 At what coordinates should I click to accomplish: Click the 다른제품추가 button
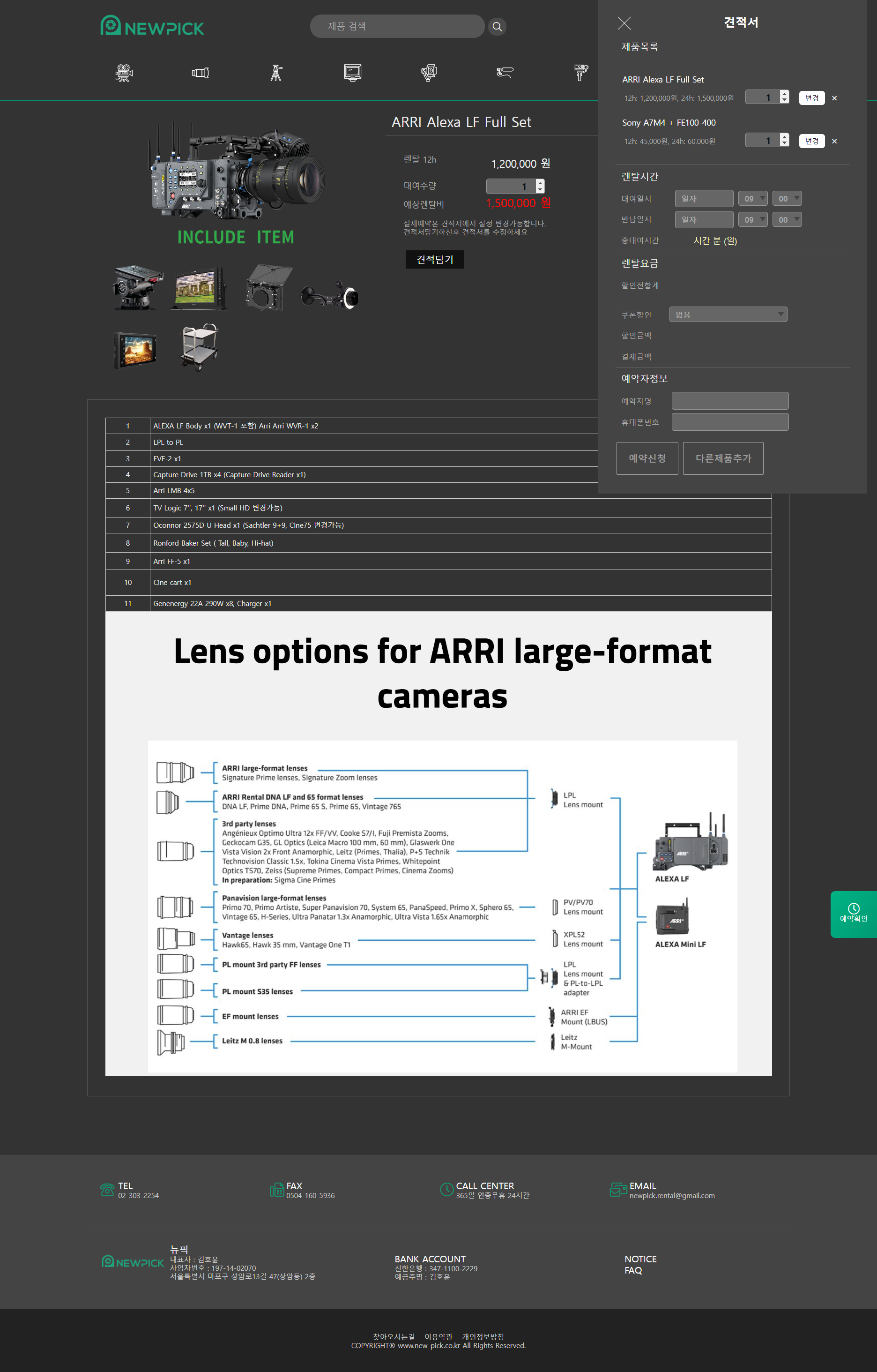pyautogui.click(x=723, y=458)
